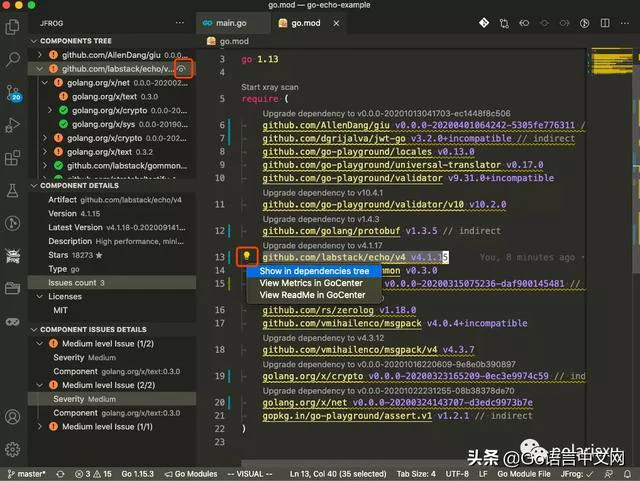Click Upgrade dependency to v1.4.3 code lens
The height and width of the screenshot is (481, 640).
[321, 219]
